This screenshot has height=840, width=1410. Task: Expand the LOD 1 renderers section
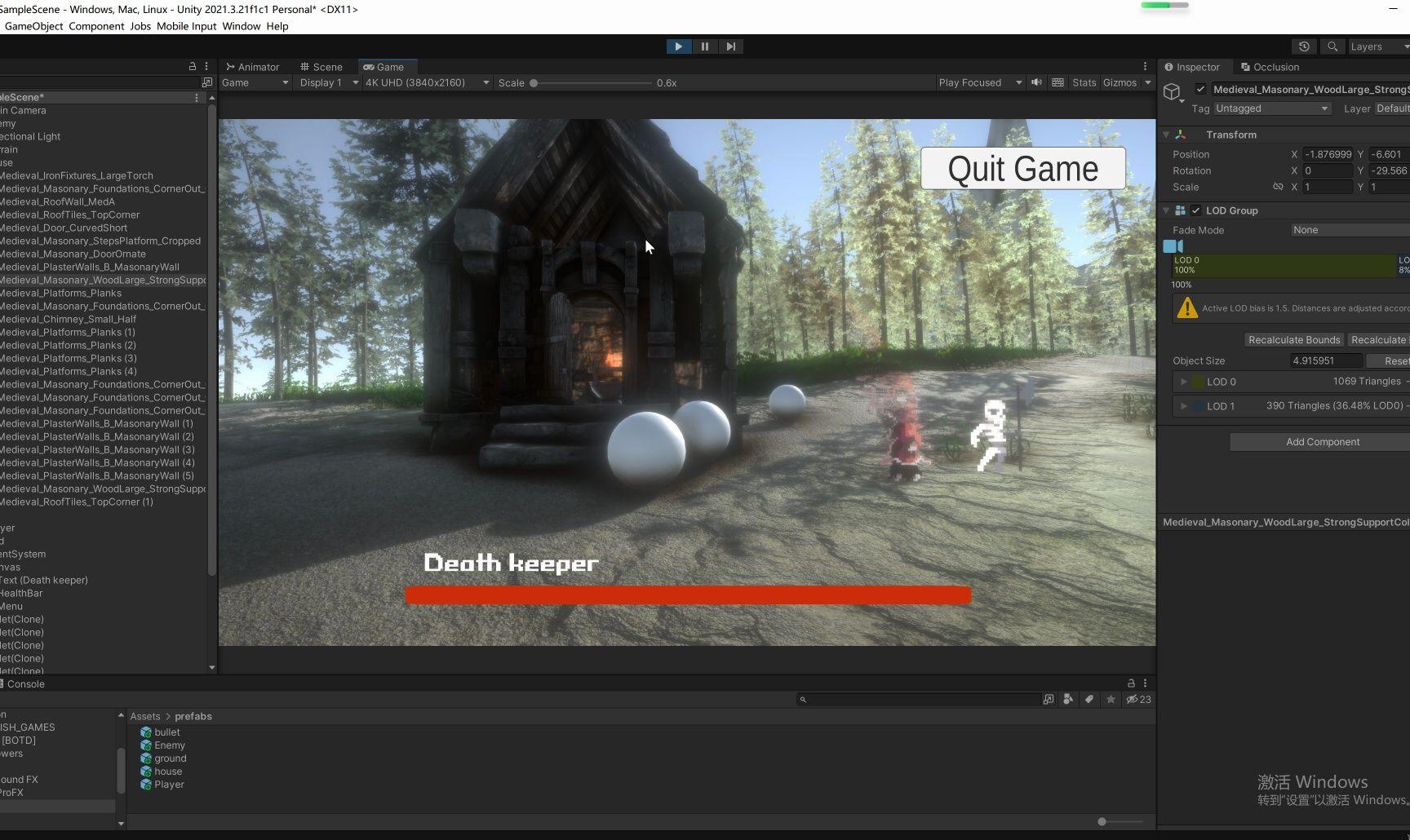pos(1183,405)
